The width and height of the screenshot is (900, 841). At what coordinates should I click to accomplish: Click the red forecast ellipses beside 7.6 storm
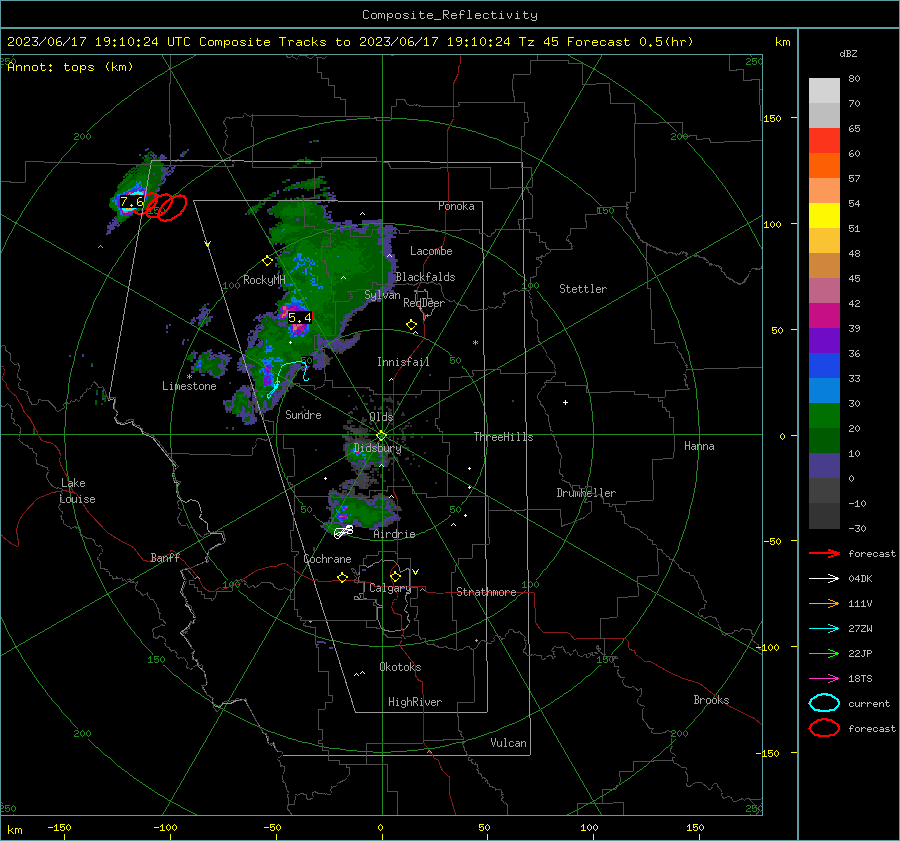165,207
